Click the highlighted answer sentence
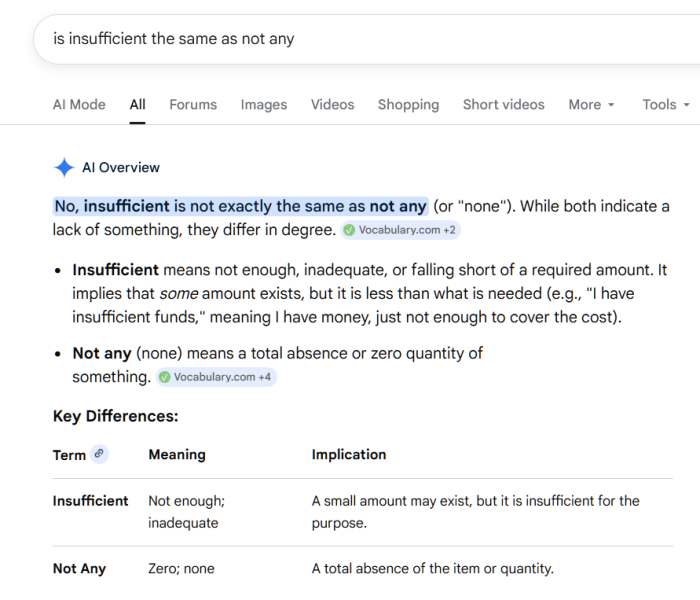 pyautogui.click(x=240, y=206)
